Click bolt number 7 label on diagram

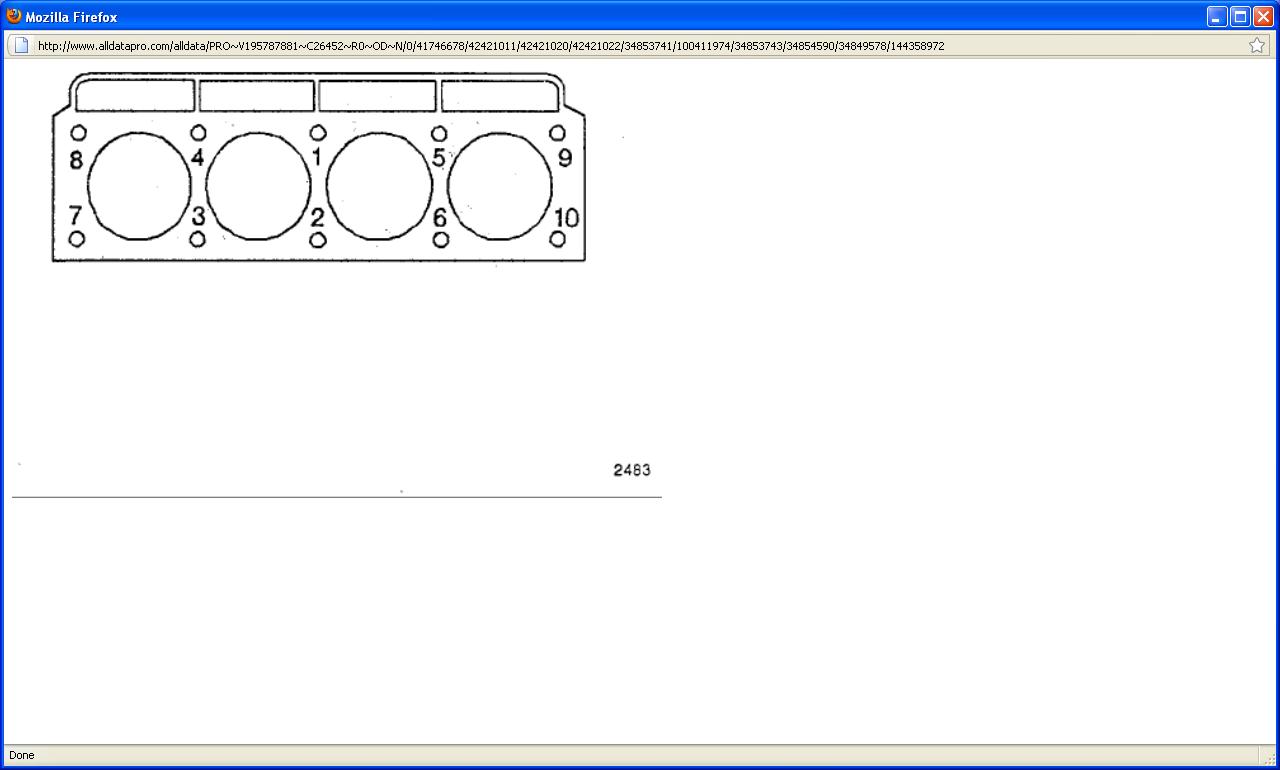75,215
